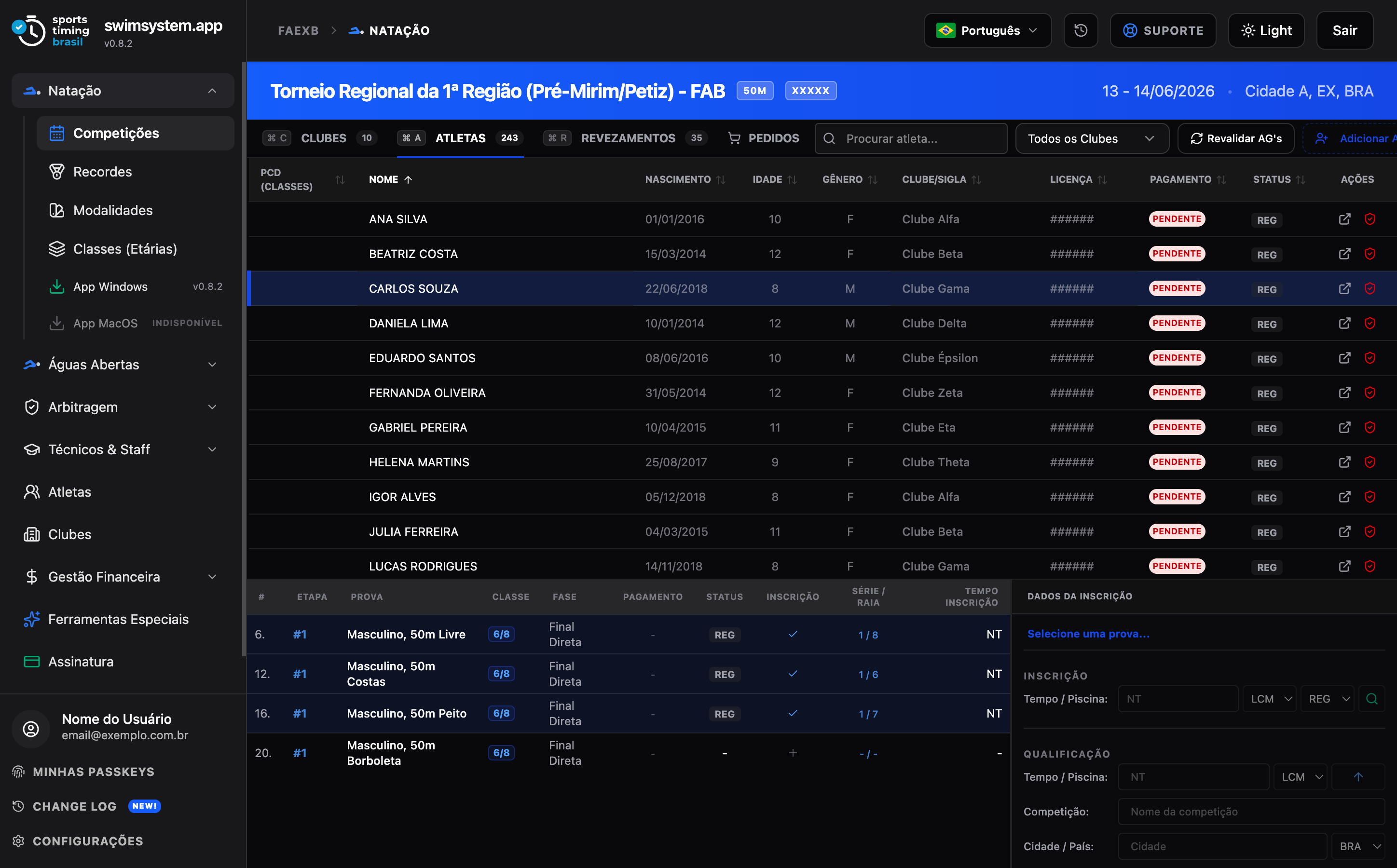The width and height of the screenshot is (1397, 868).
Task: Click red shield icon for Beatriz Costa
Action: coord(1370,254)
